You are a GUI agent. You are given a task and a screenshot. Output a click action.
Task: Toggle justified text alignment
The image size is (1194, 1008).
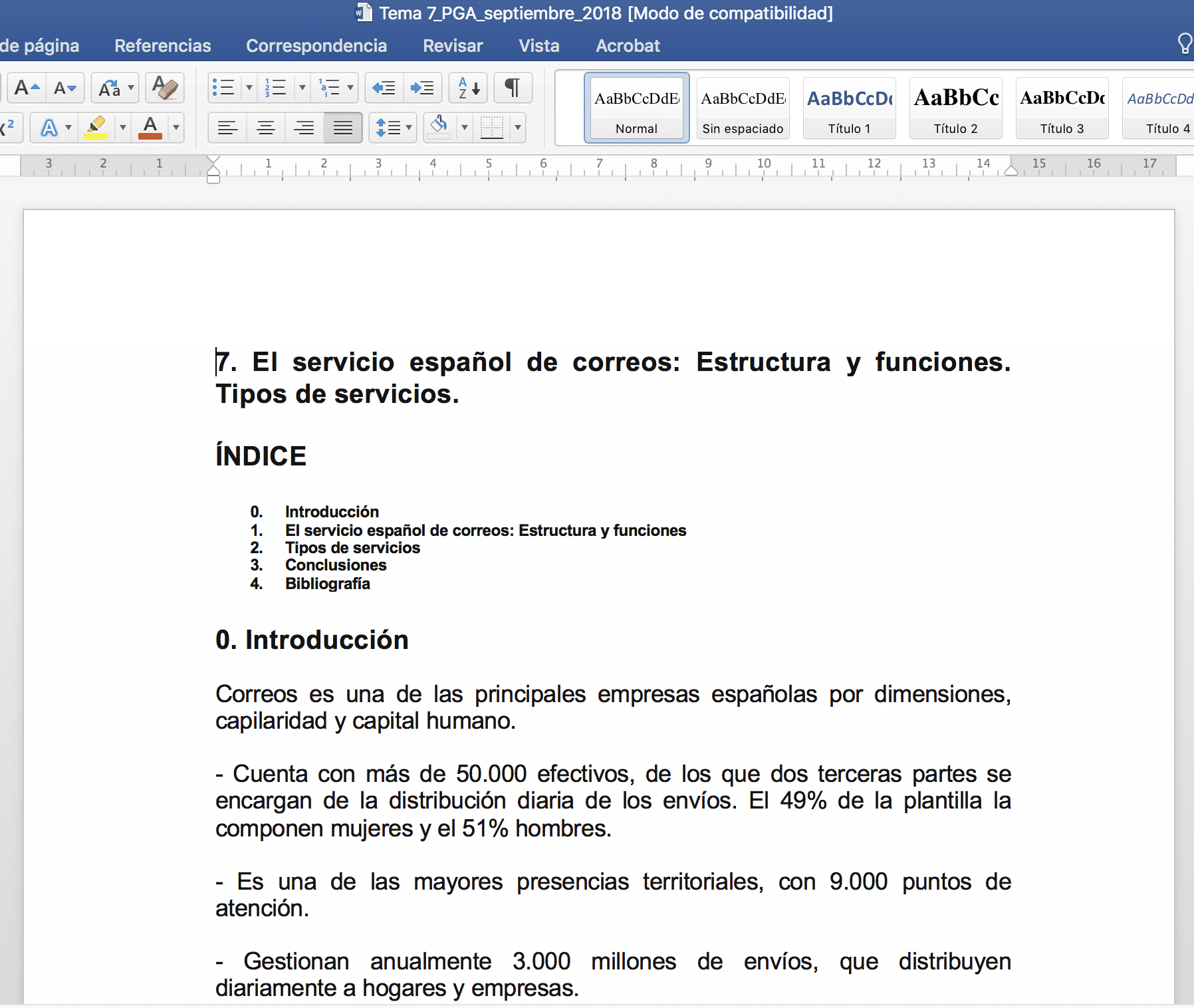[x=343, y=127]
